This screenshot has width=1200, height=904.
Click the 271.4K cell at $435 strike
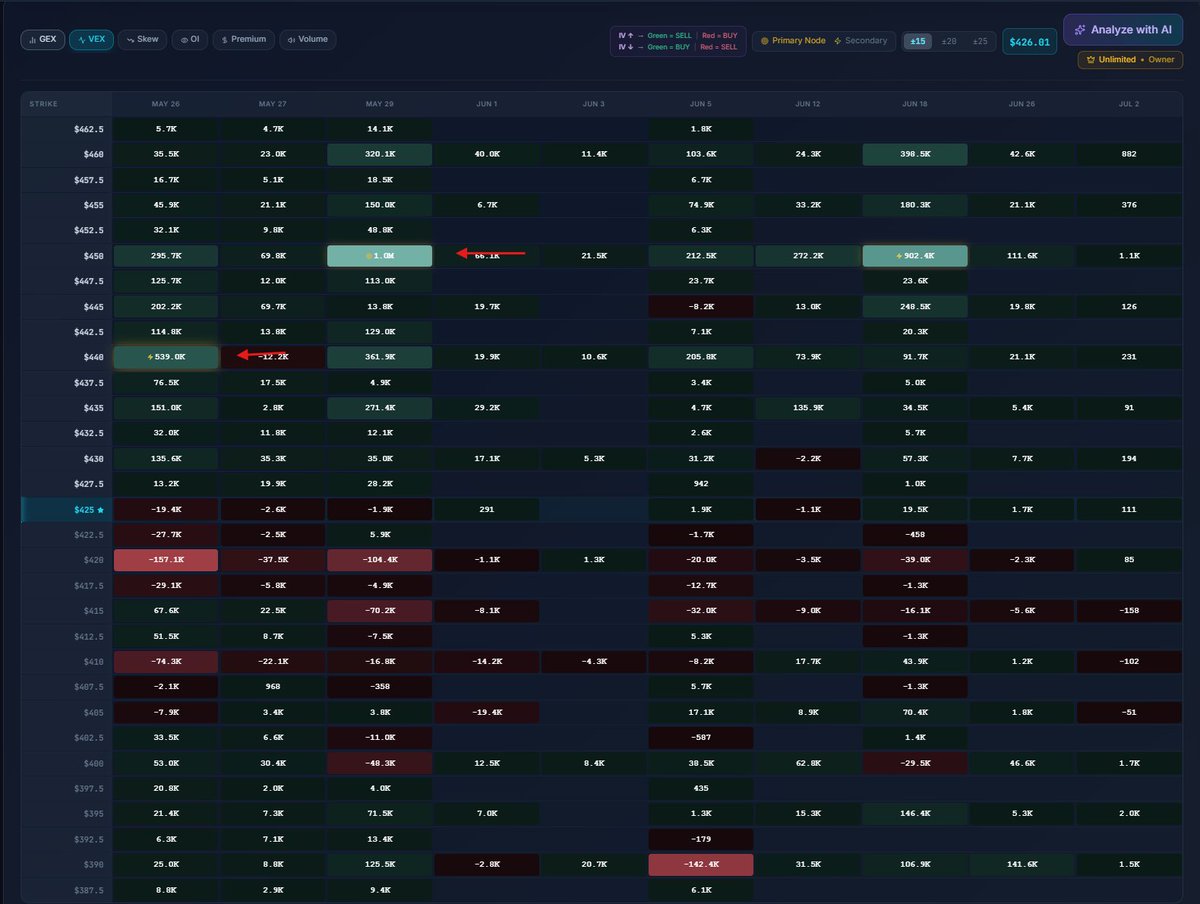[x=379, y=408]
